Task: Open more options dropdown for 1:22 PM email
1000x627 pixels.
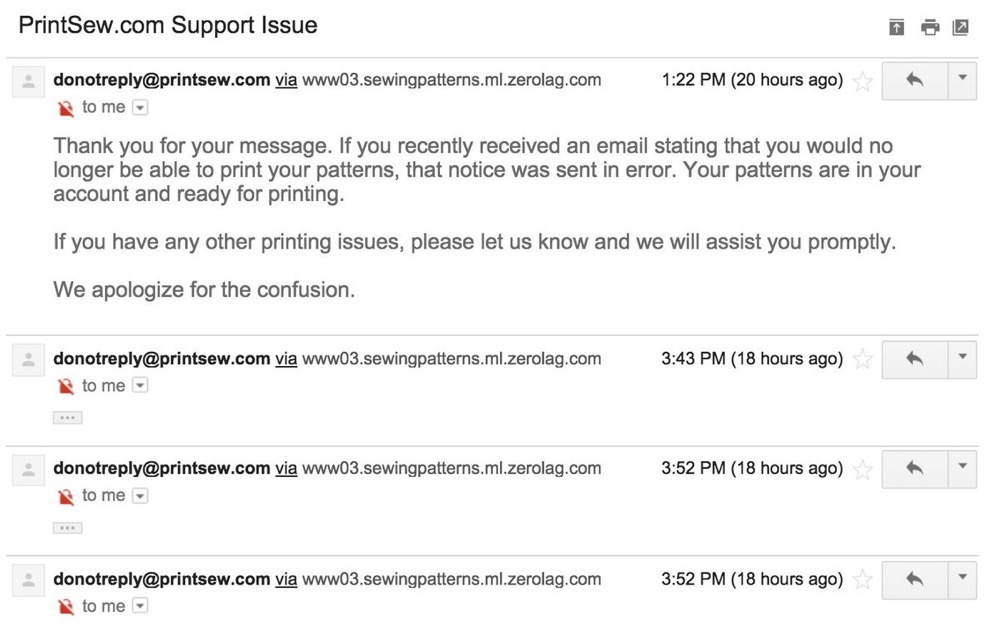Action: pos(962,80)
